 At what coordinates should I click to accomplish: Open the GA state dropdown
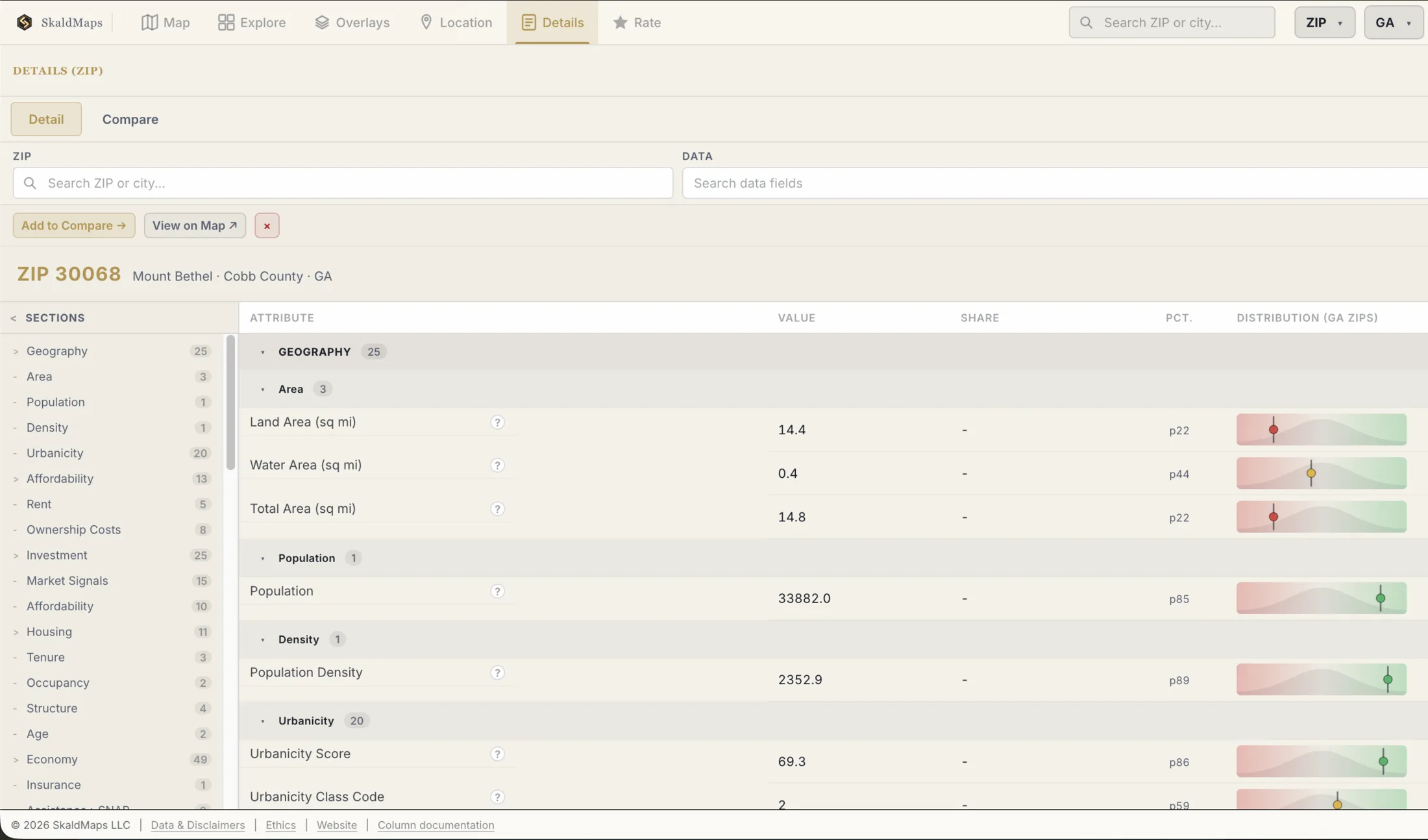point(1394,22)
